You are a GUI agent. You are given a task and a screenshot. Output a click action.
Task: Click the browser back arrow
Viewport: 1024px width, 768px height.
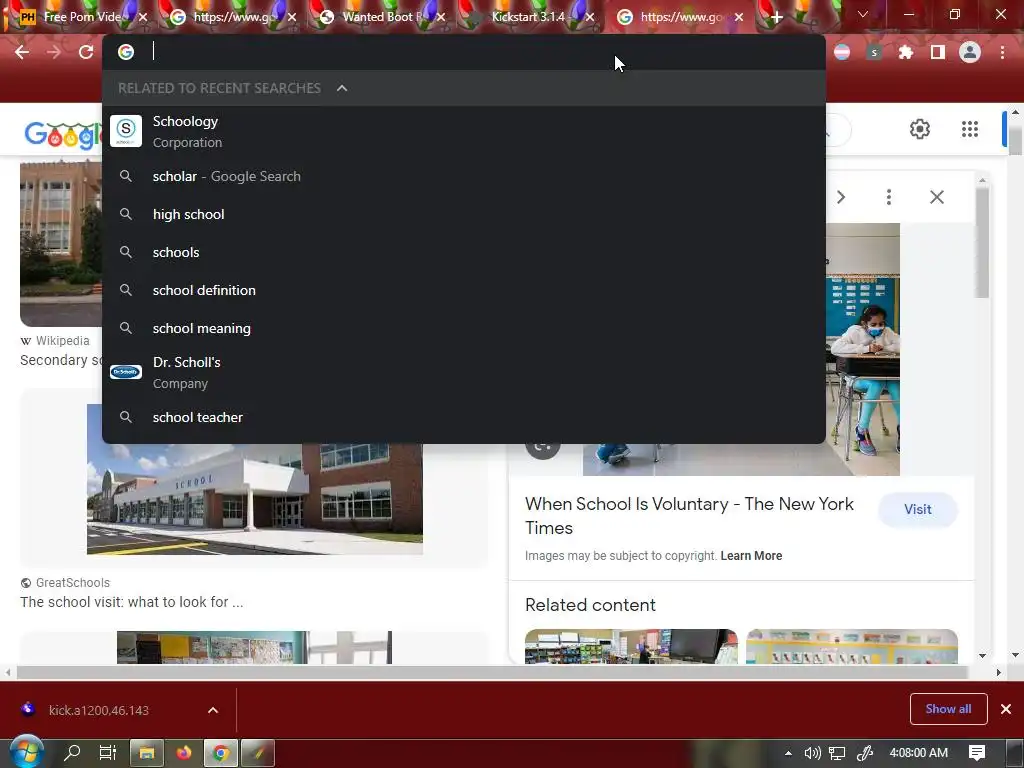click(x=22, y=52)
